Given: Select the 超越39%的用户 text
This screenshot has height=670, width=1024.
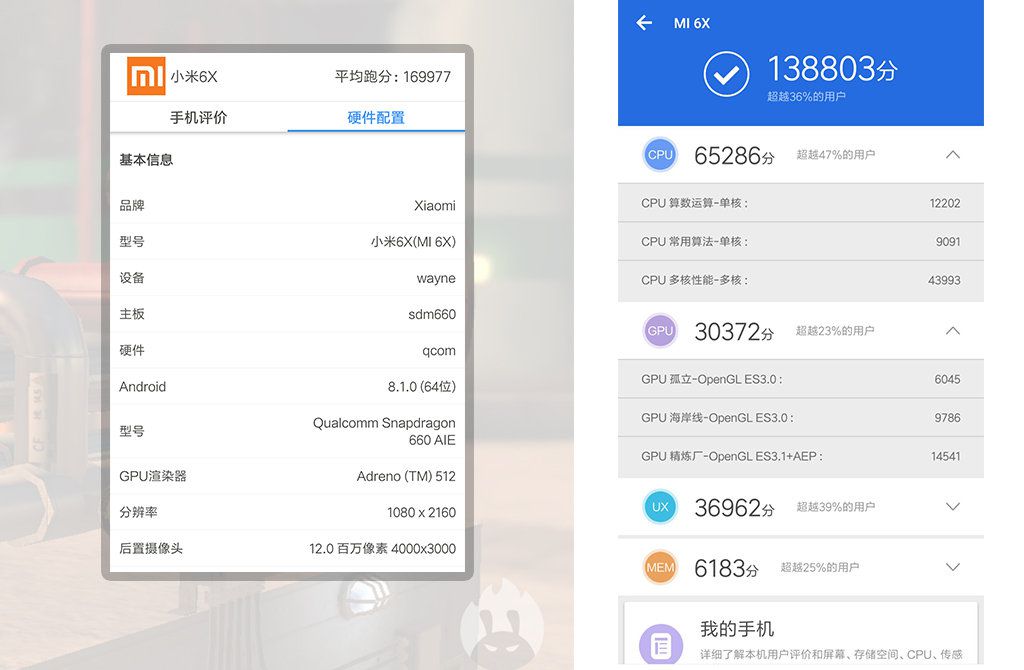Looking at the screenshot, I should [835, 507].
